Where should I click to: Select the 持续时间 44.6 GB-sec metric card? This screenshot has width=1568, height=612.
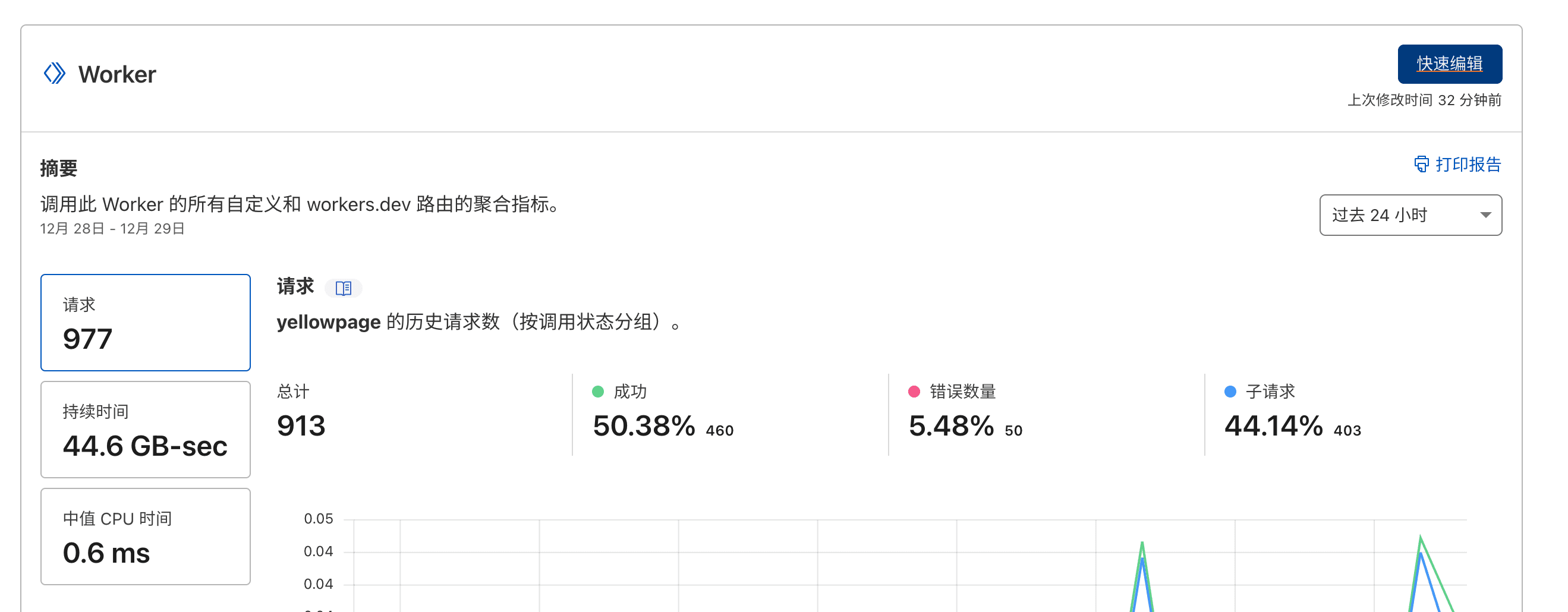(x=146, y=430)
